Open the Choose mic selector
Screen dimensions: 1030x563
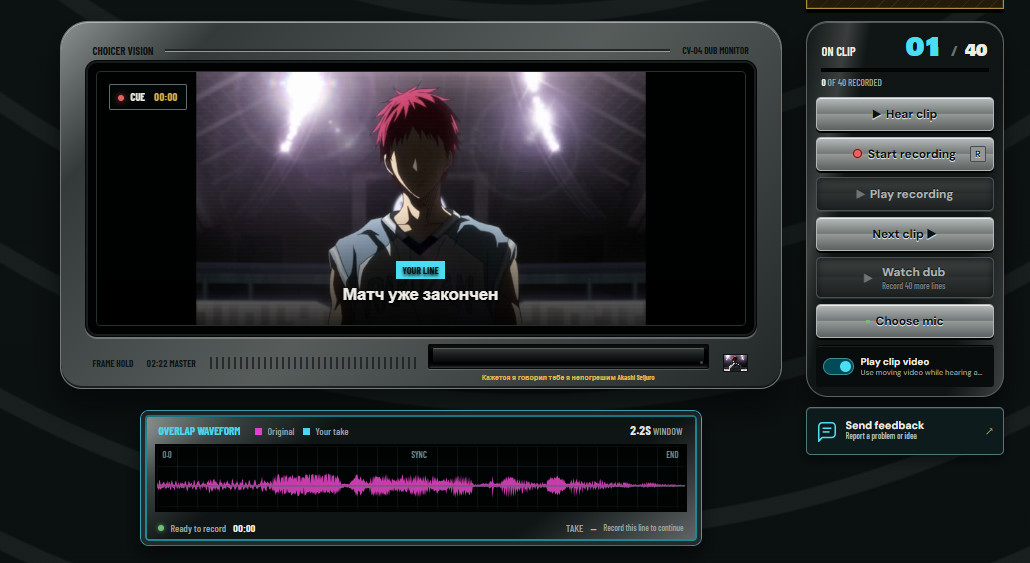[x=905, y=321]
